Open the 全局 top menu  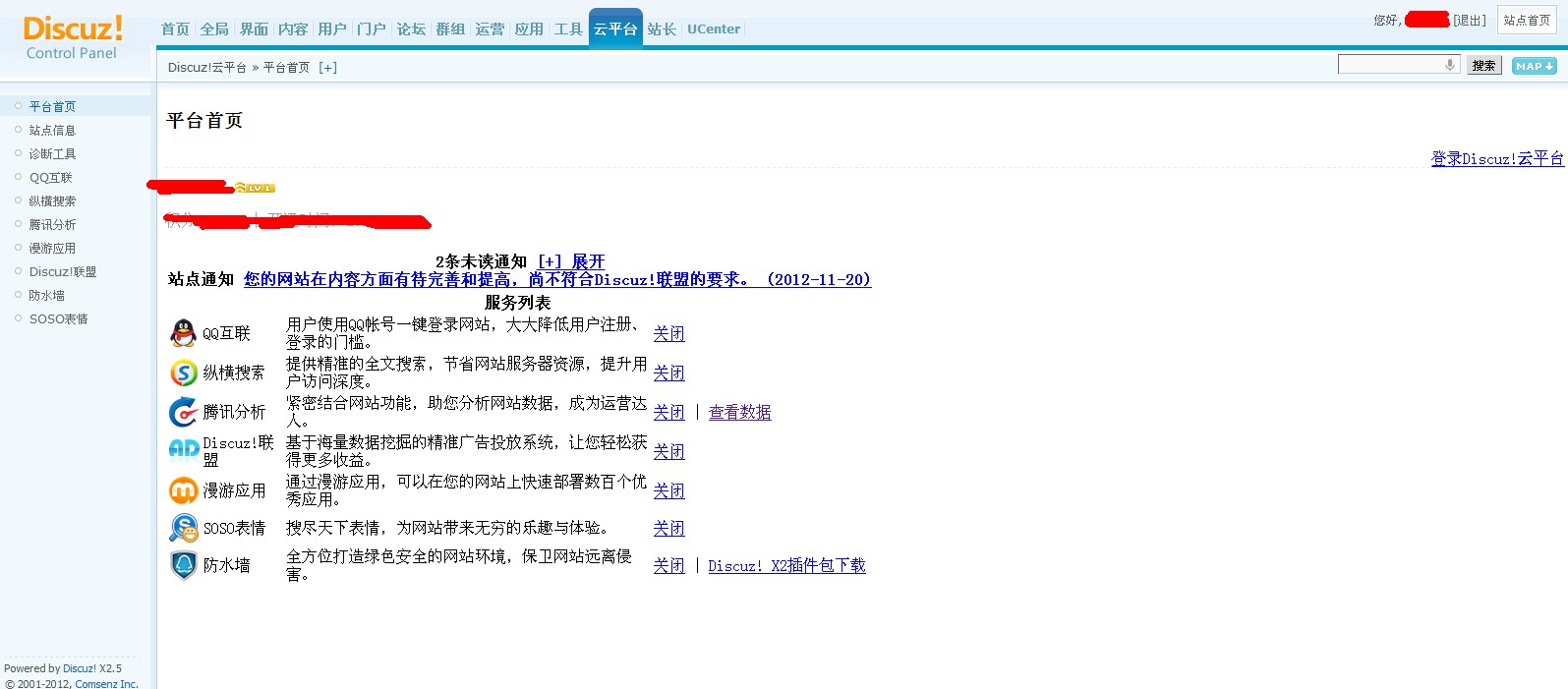[215, 29]
